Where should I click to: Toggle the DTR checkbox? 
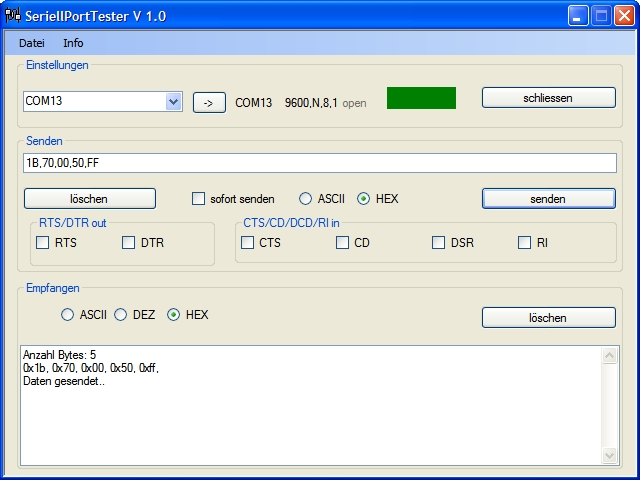129,242
